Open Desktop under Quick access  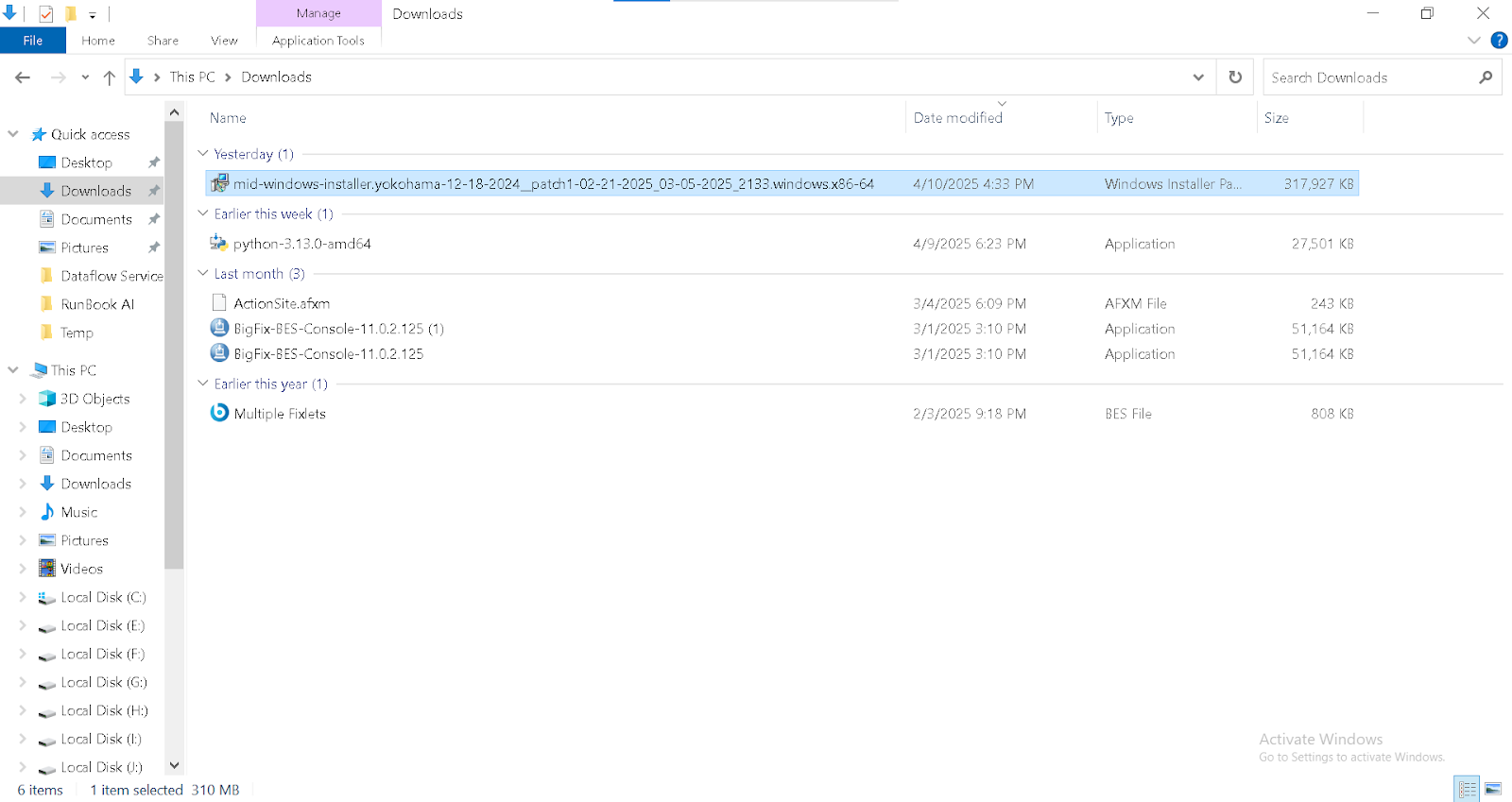(86, 162)
